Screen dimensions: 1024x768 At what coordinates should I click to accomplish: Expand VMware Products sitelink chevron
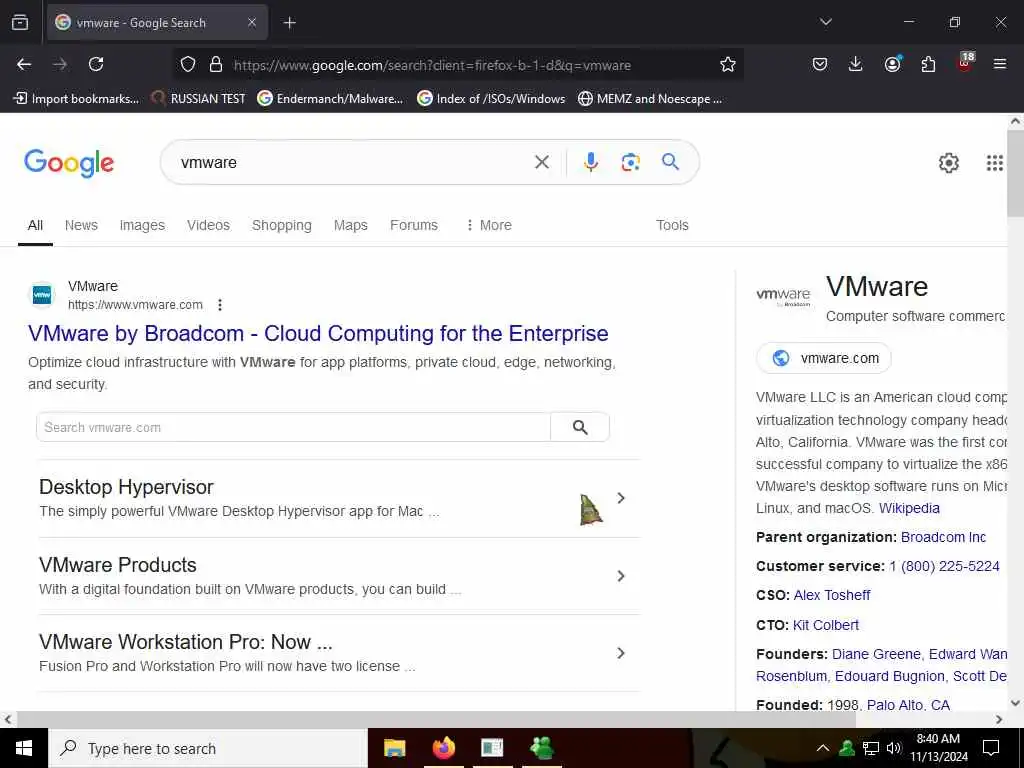click(x=620, y=576)
